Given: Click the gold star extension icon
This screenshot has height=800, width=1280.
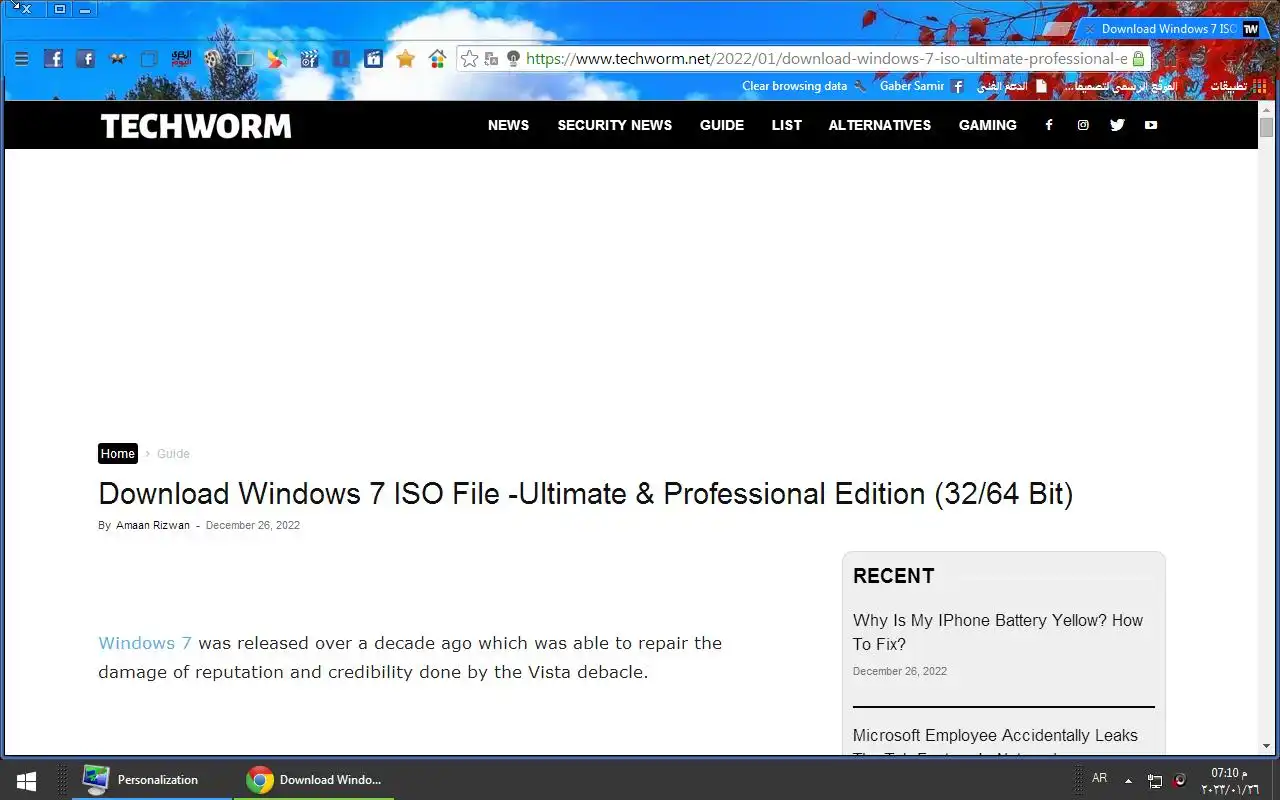Looking at the screenshot, I should (x=405, y=59).
